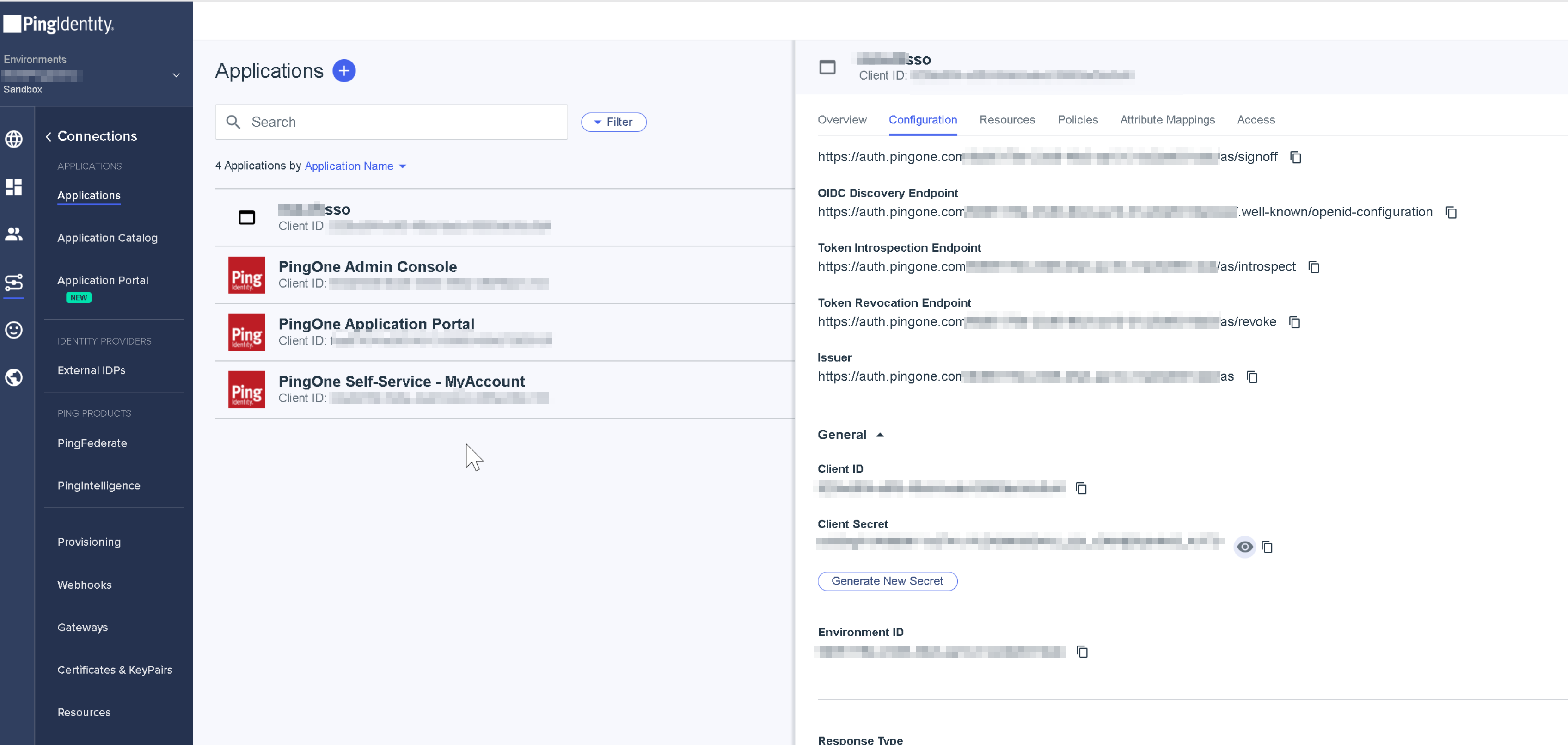Reveal the Client Secret with the eye toggle

[1245, 547]
